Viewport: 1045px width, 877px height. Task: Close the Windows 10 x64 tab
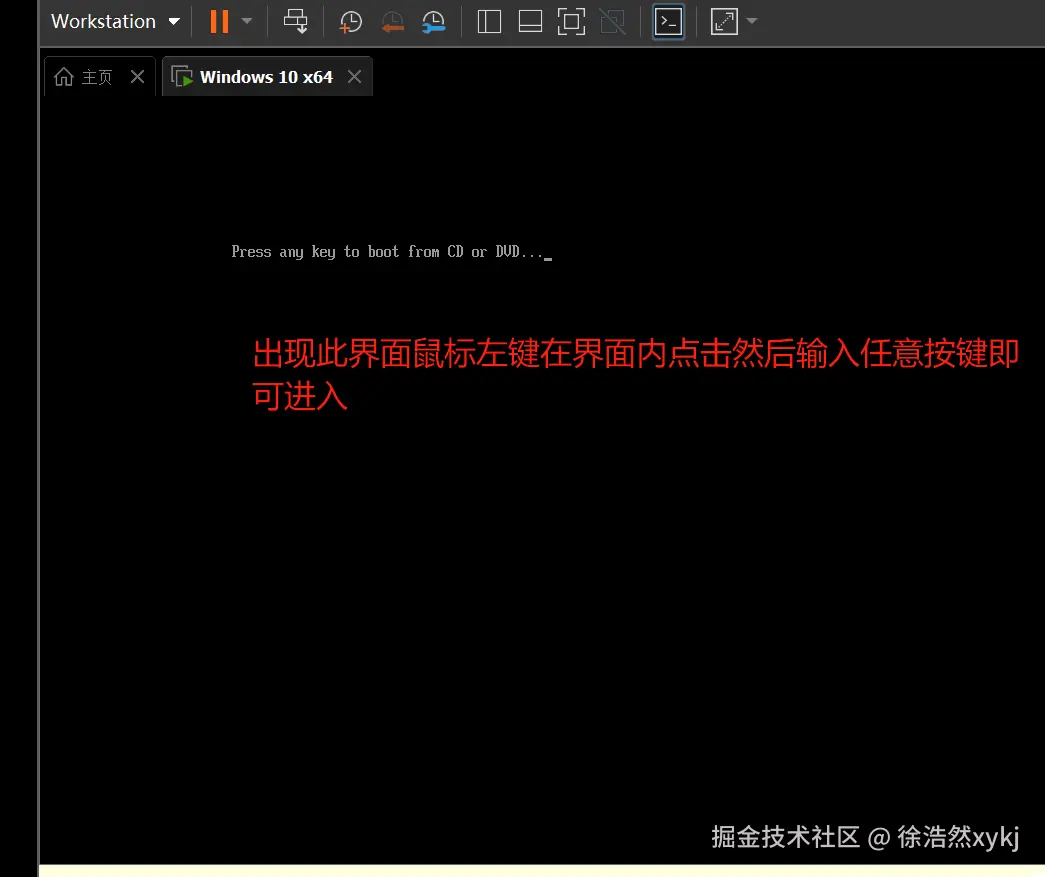tap(355, 77)
